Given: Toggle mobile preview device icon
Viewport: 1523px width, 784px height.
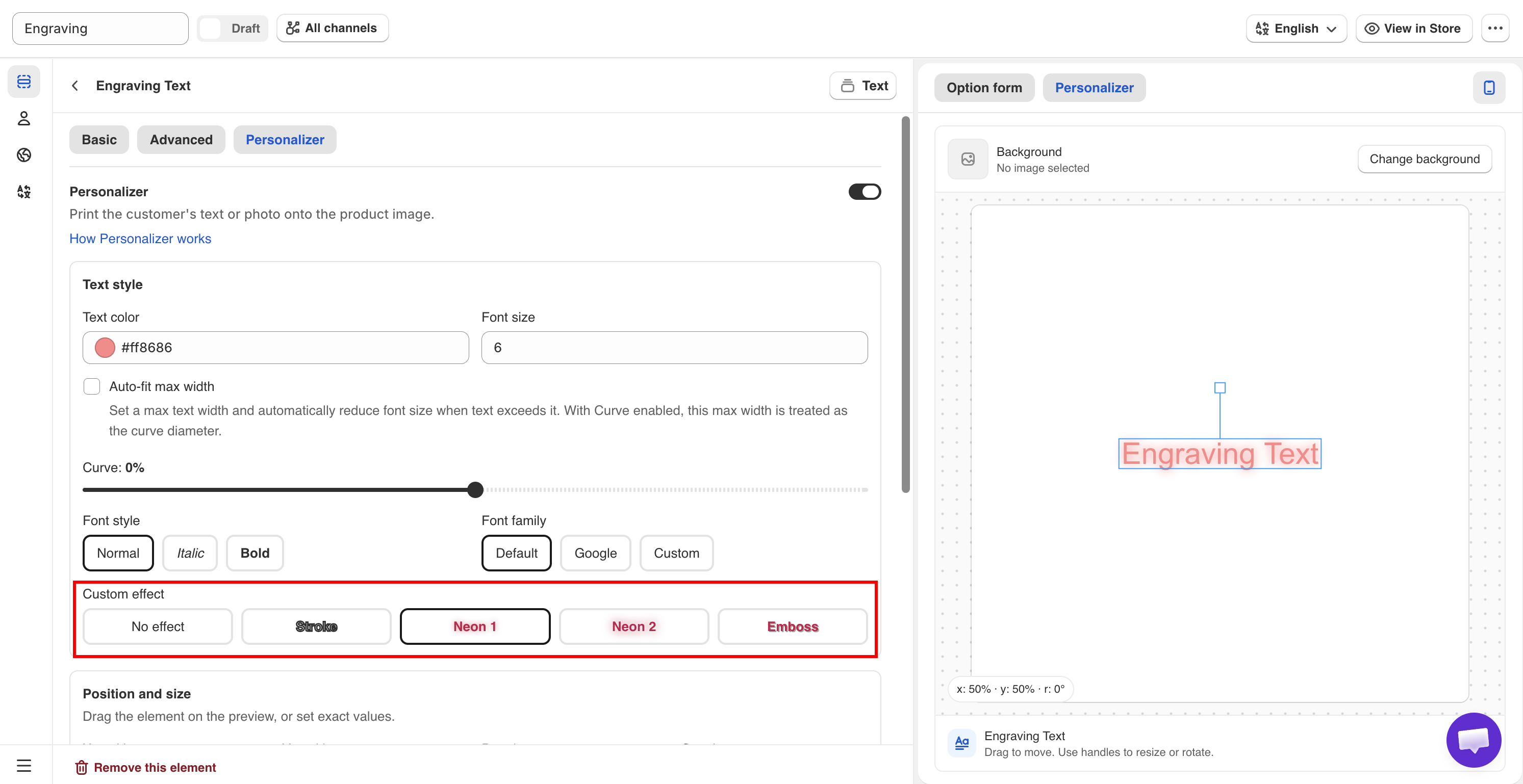Looking at the screenshot, I should 1489,88.
